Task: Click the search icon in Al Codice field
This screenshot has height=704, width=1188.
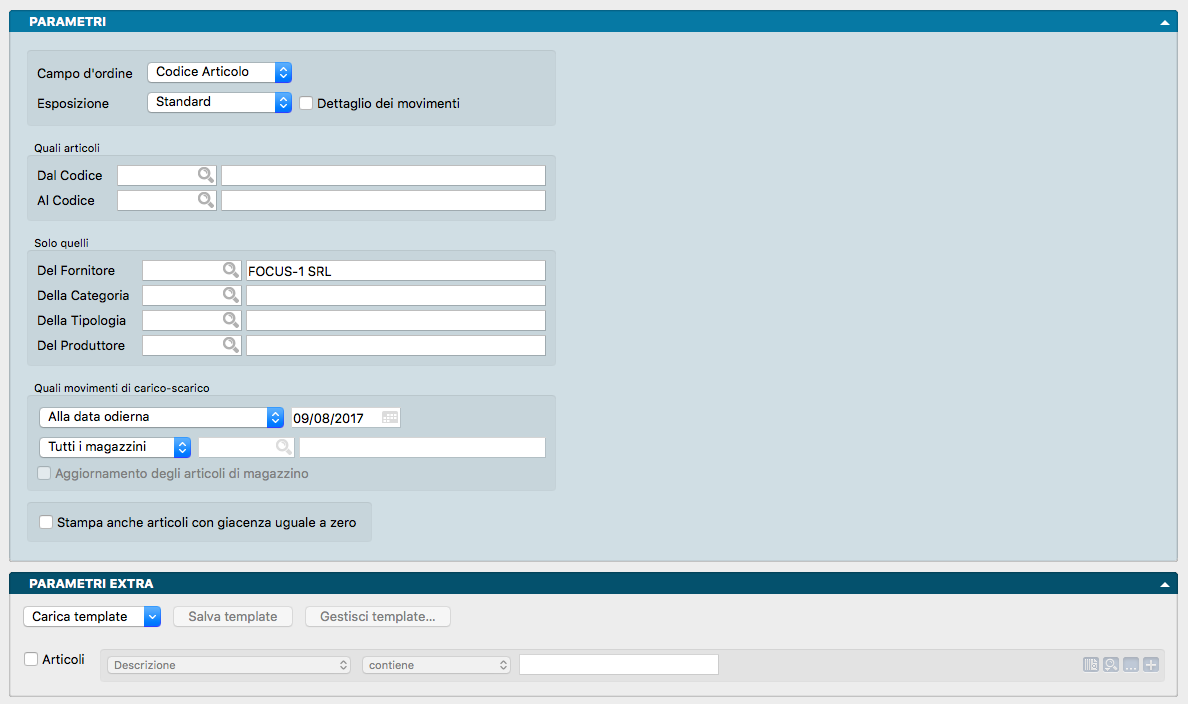Action: pos(205,201)
